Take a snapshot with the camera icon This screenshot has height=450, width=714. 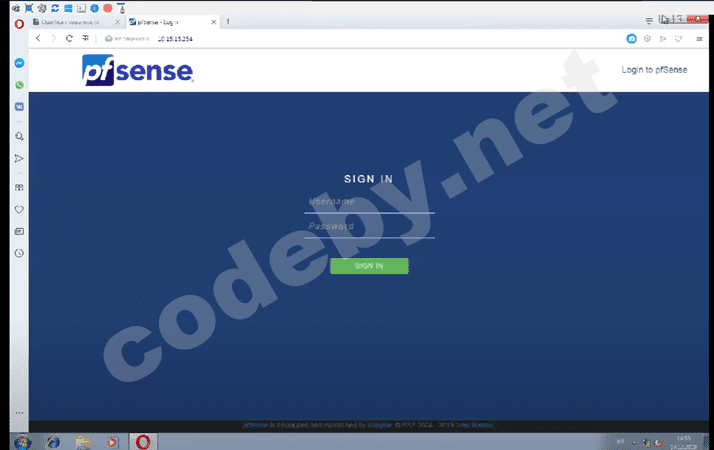point(632,39)
